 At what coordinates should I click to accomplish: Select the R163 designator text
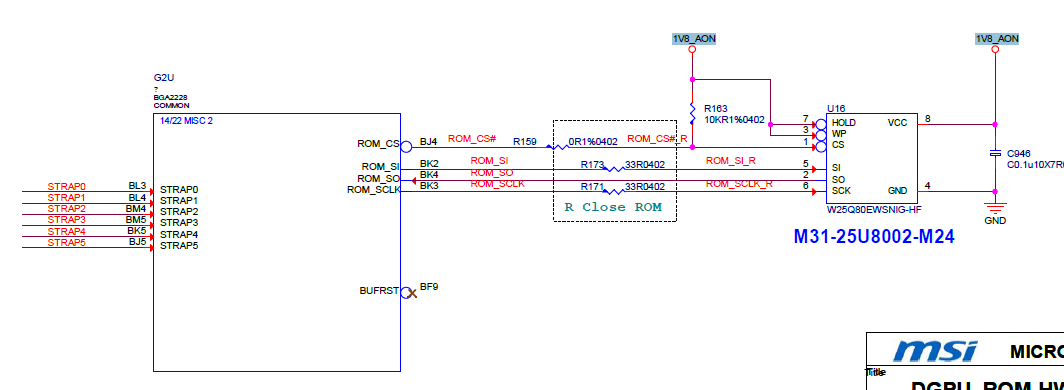click(x=716, y=109)
